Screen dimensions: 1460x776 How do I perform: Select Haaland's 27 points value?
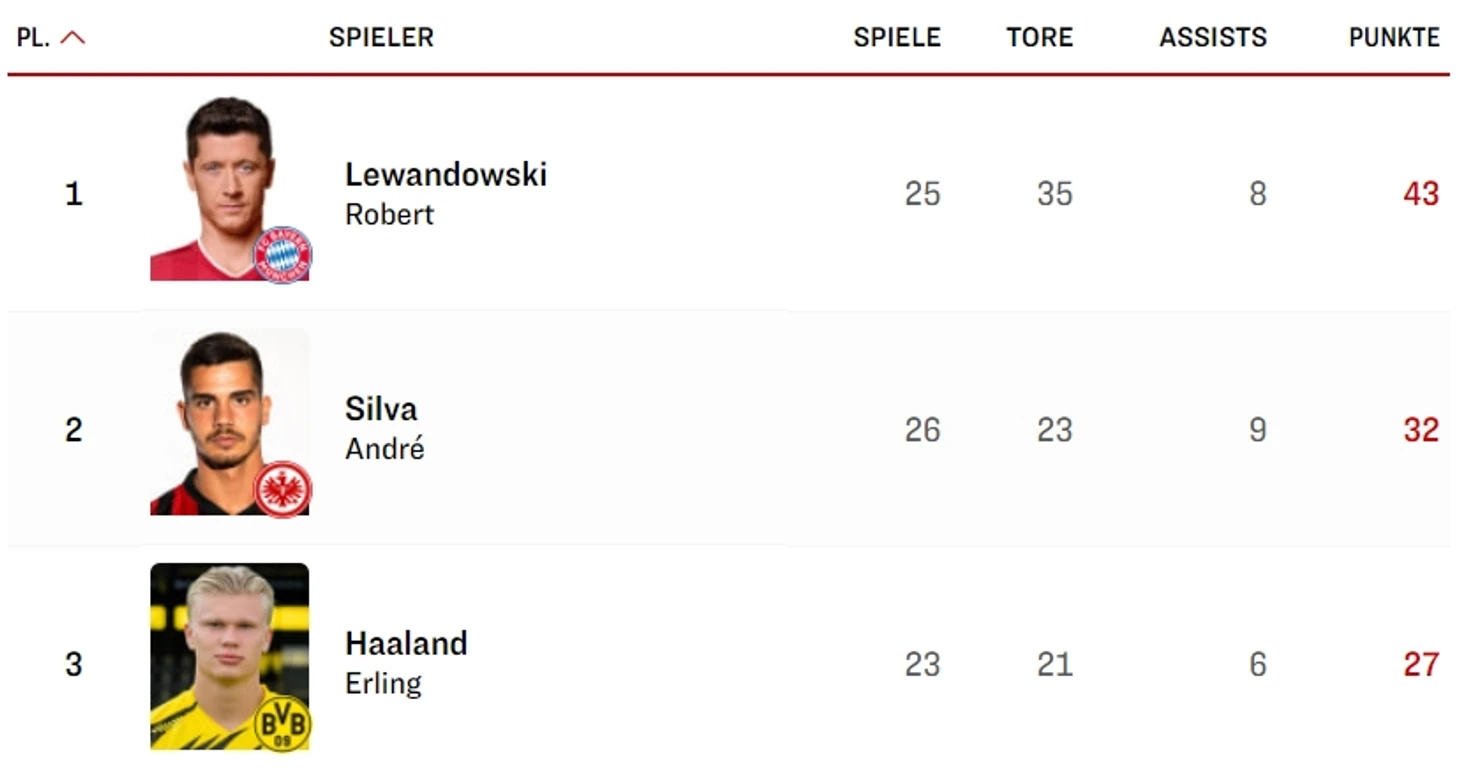pos(1421,664)
